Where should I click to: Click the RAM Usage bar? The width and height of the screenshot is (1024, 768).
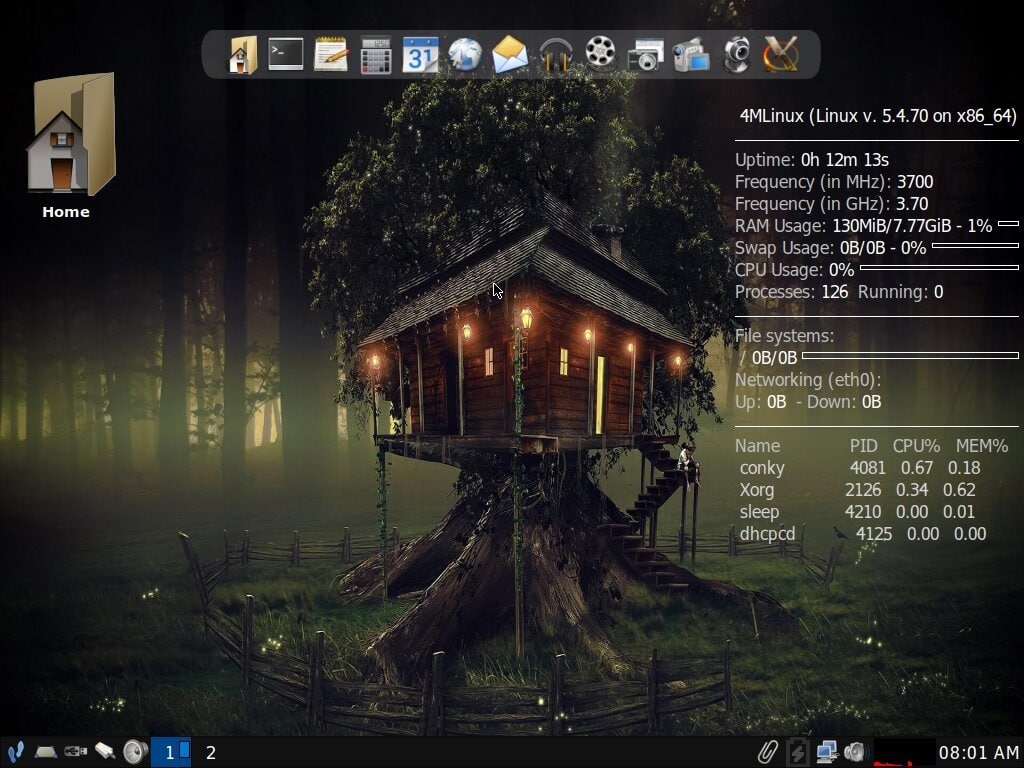(1008, 223)
